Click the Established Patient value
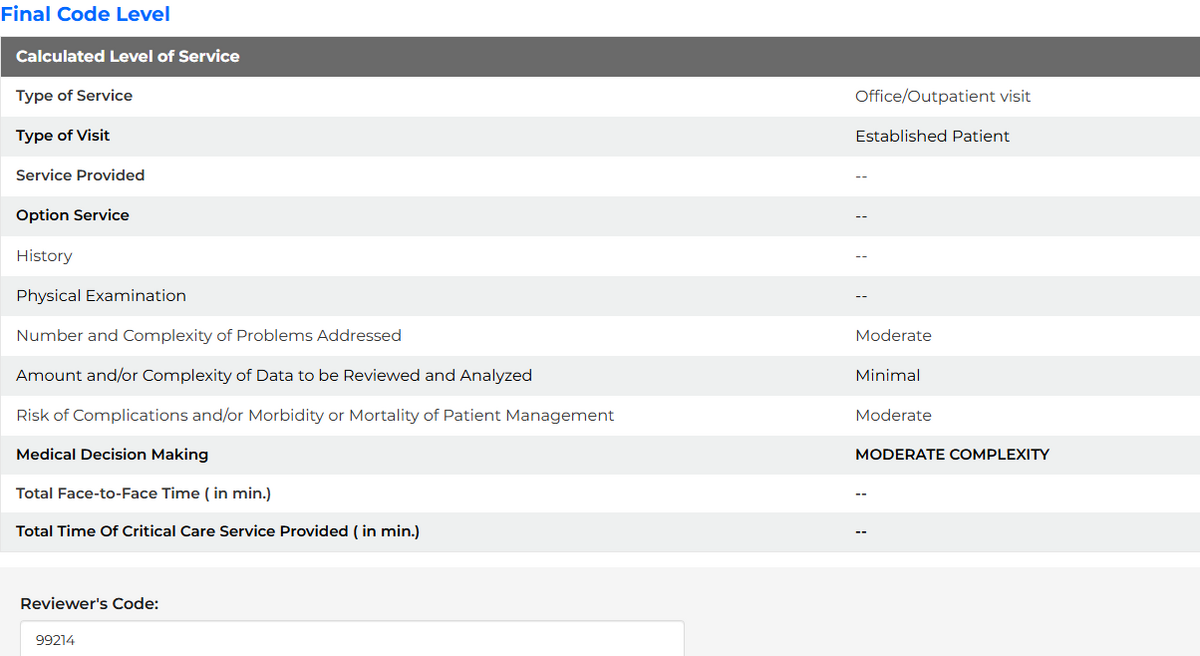Screen dimensions: 1200x656 pyautogui.click(x=932, y=136)
